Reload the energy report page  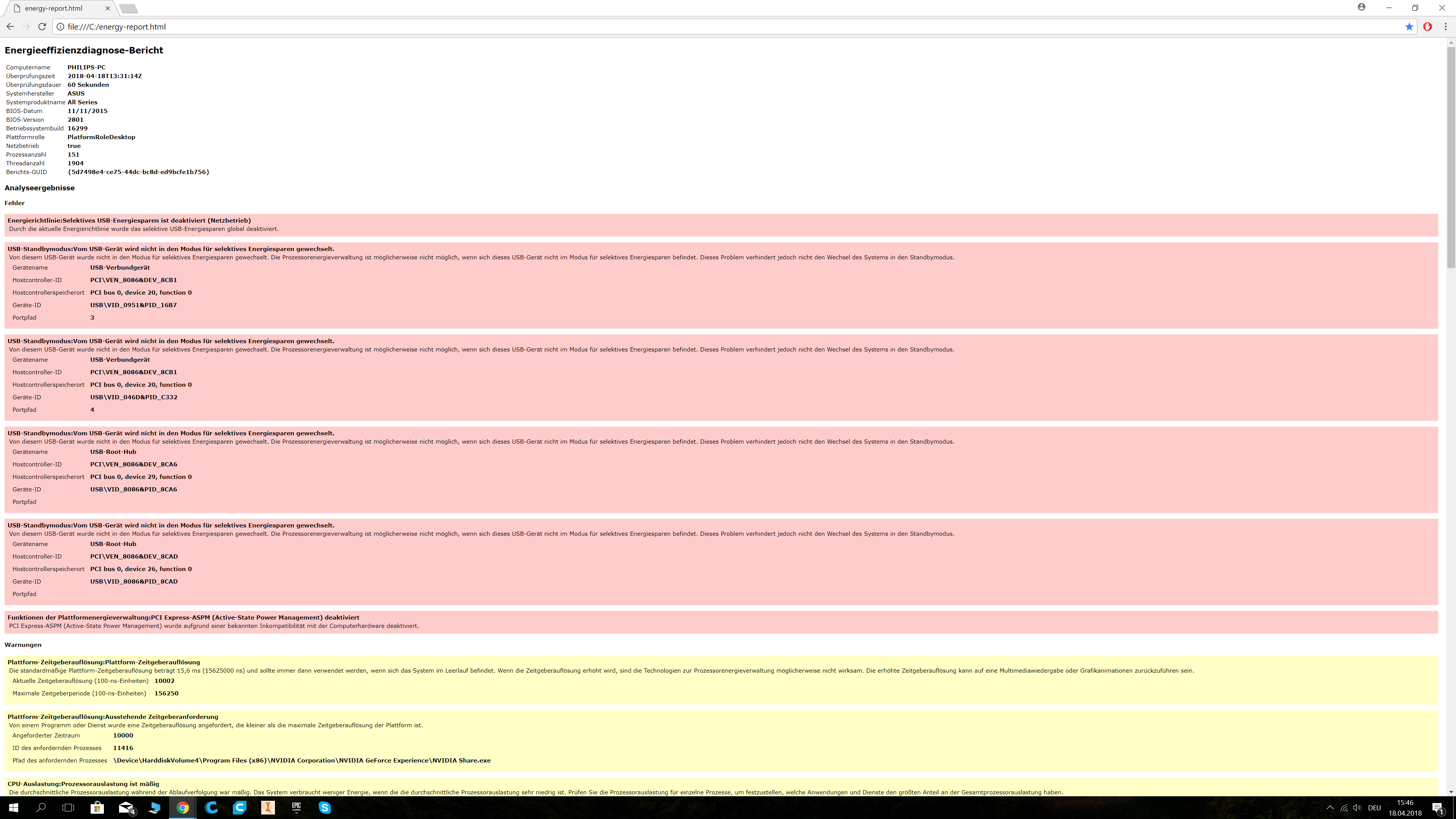42,27
